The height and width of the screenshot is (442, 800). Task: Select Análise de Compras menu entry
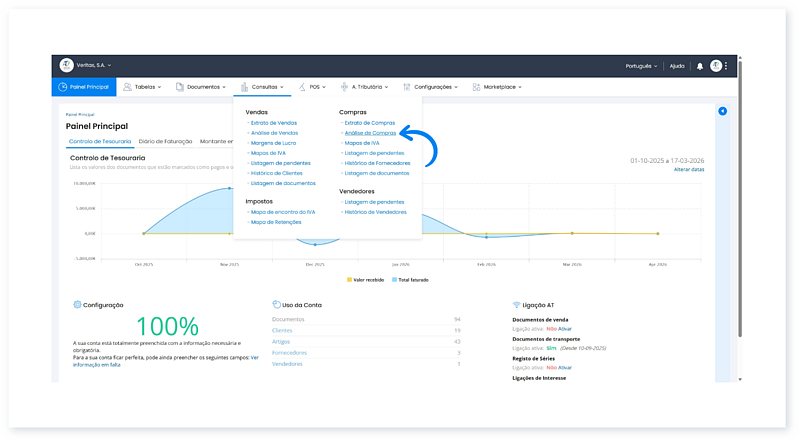(369, 132)
